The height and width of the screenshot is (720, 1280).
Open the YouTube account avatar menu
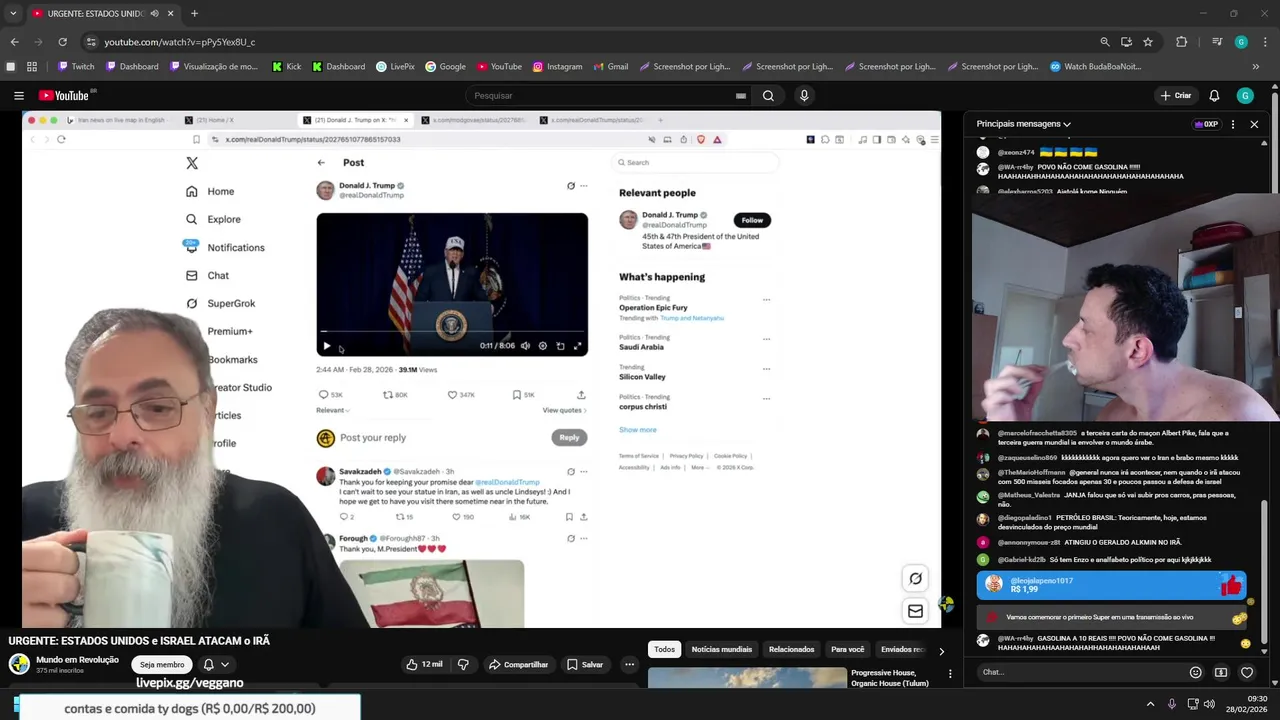[1245, 96]
